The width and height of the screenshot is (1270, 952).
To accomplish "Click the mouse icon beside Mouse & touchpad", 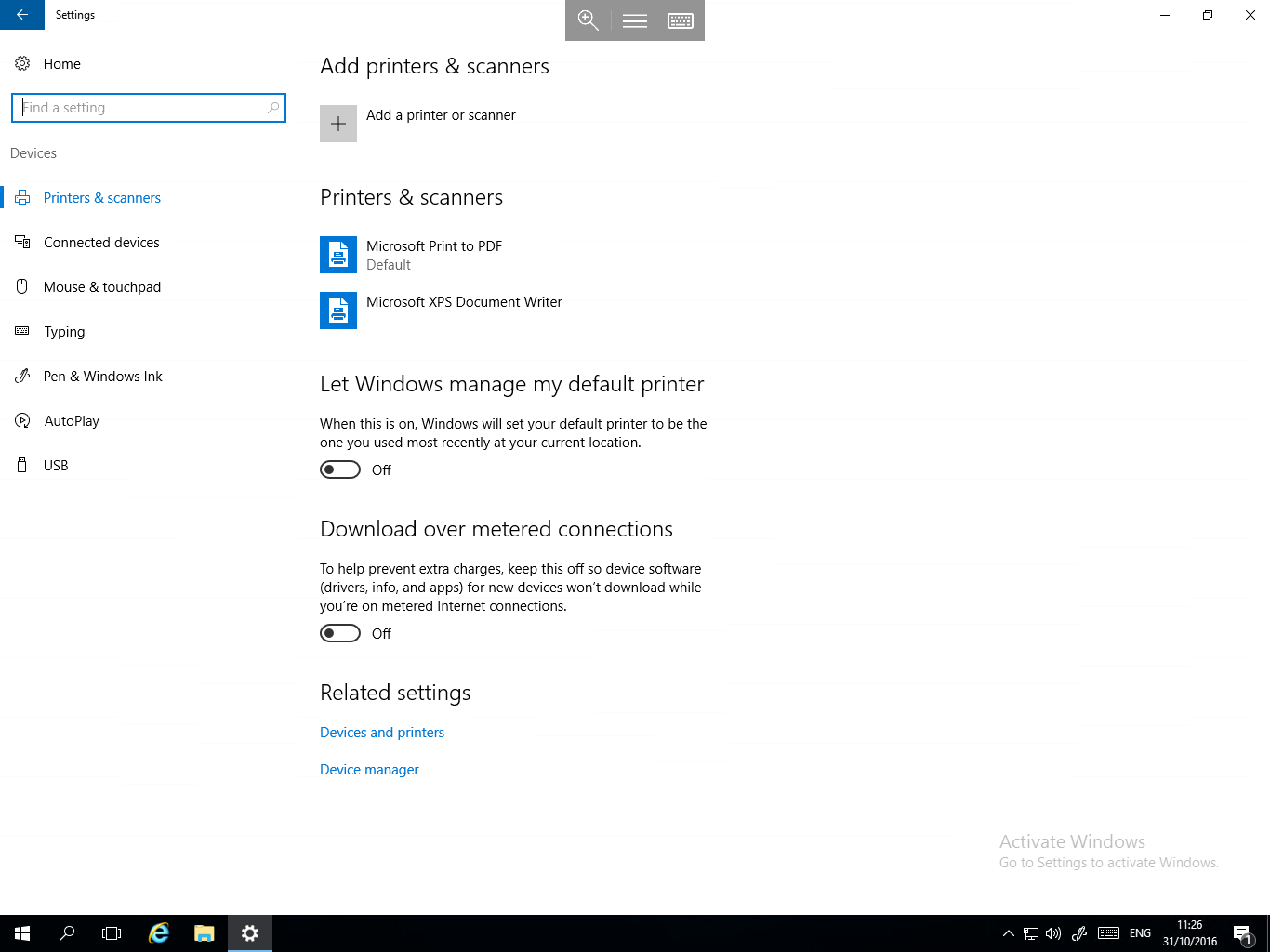I will [22, 286].
